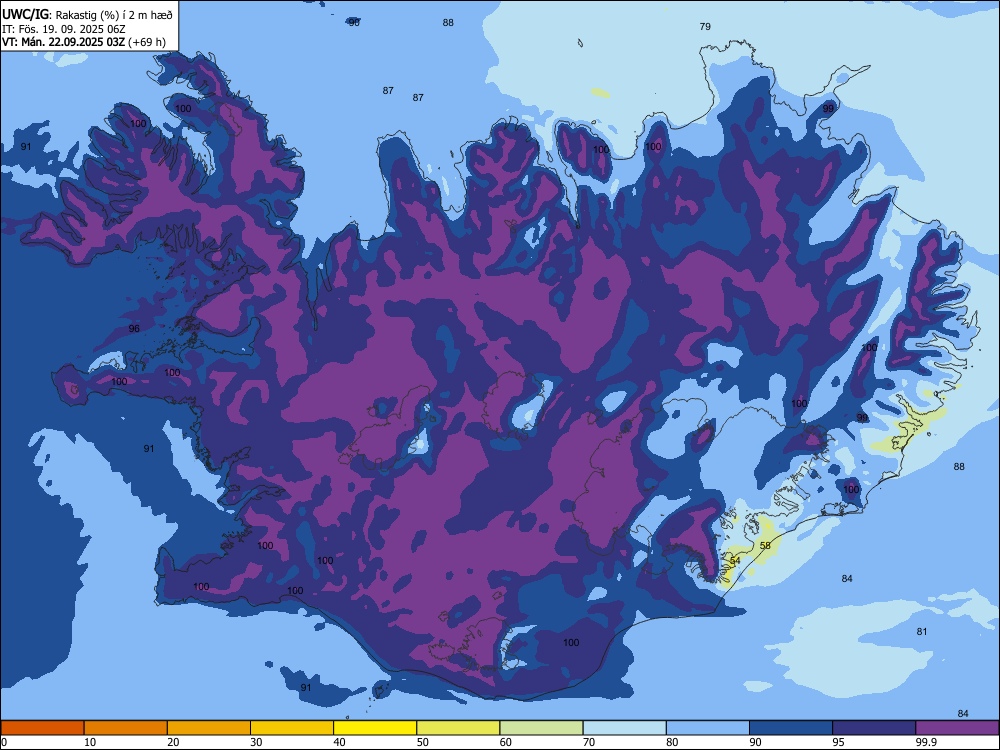The image size is (1000, 750).
Task: Click the legend tick label '40'
Action: (339, 742)
